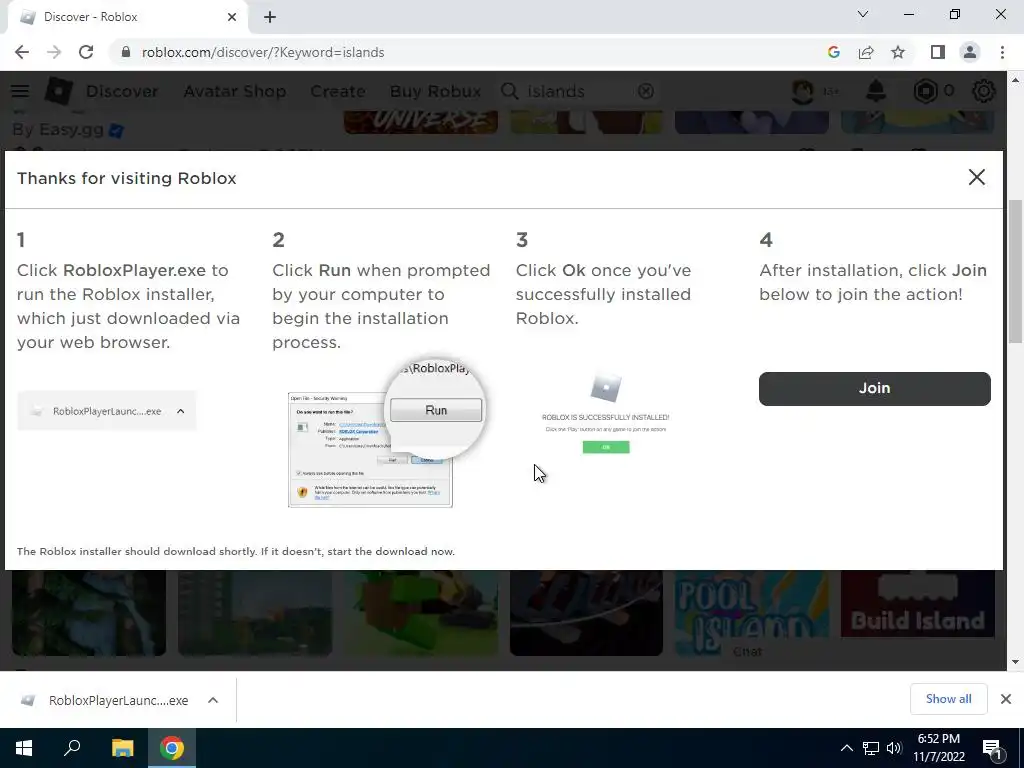Bookmark this tab with star icon

point(898,52)
